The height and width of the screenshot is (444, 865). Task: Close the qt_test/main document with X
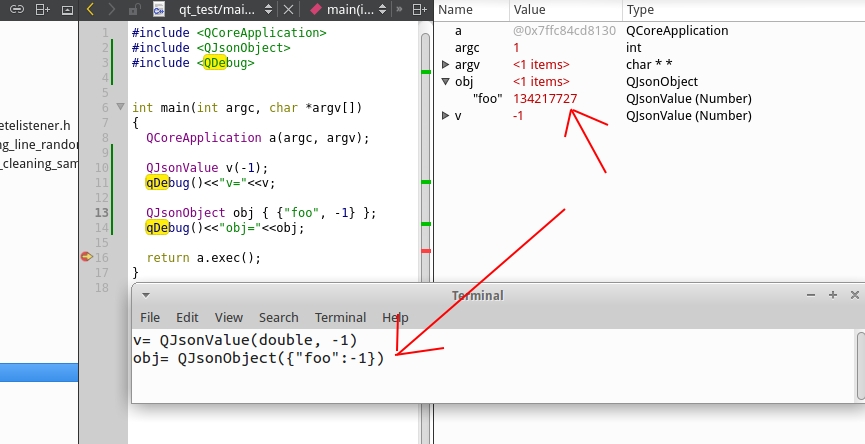(288, 9)
